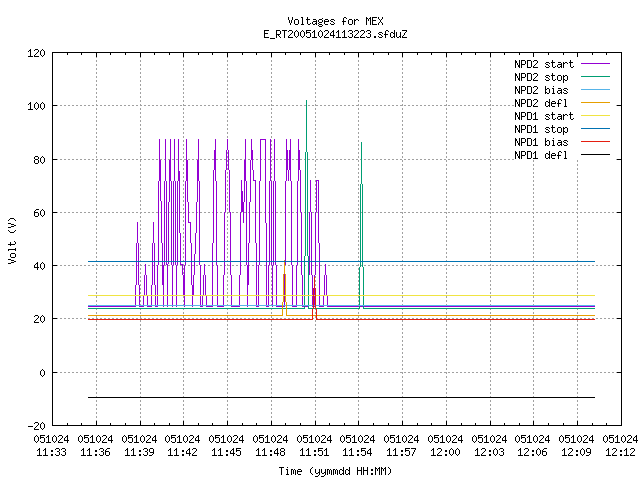Click the x-axis tick label 051024 11:33

[x=51, y=445]
